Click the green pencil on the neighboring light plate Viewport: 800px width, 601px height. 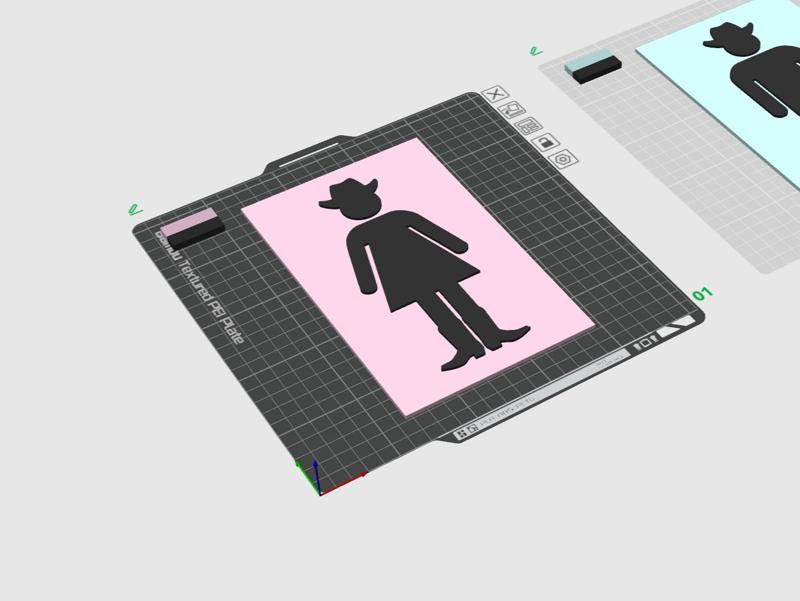536,51
